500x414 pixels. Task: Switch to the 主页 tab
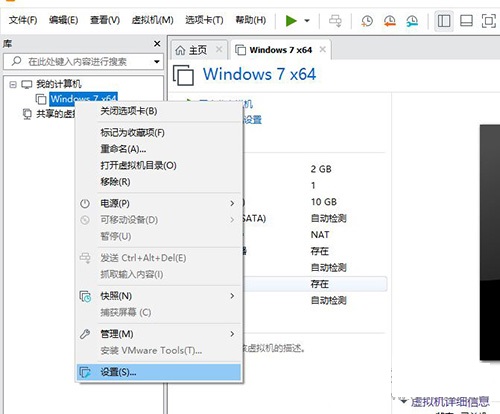pos(198,50)
